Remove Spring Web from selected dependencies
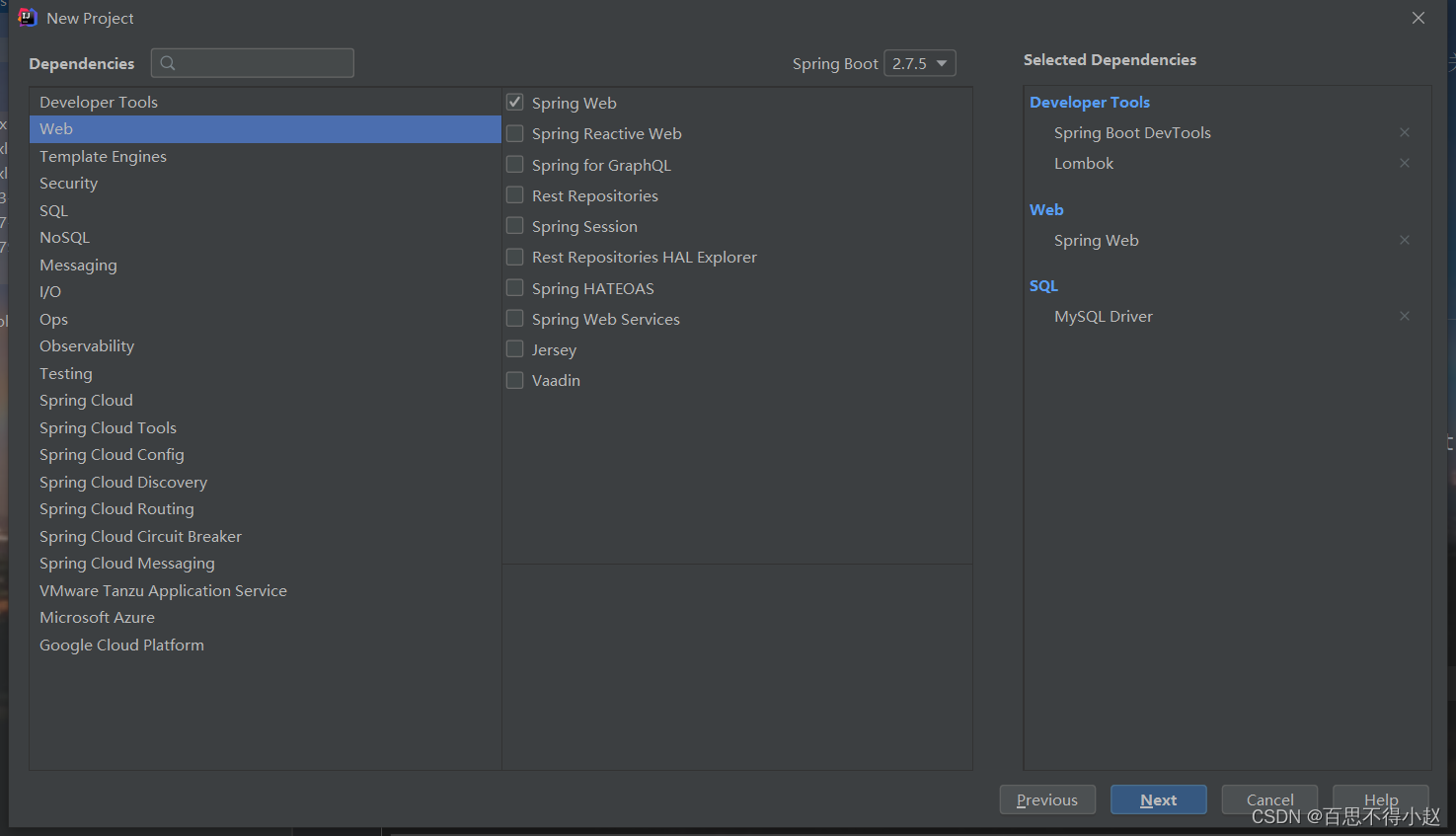 pos(1405,240)
